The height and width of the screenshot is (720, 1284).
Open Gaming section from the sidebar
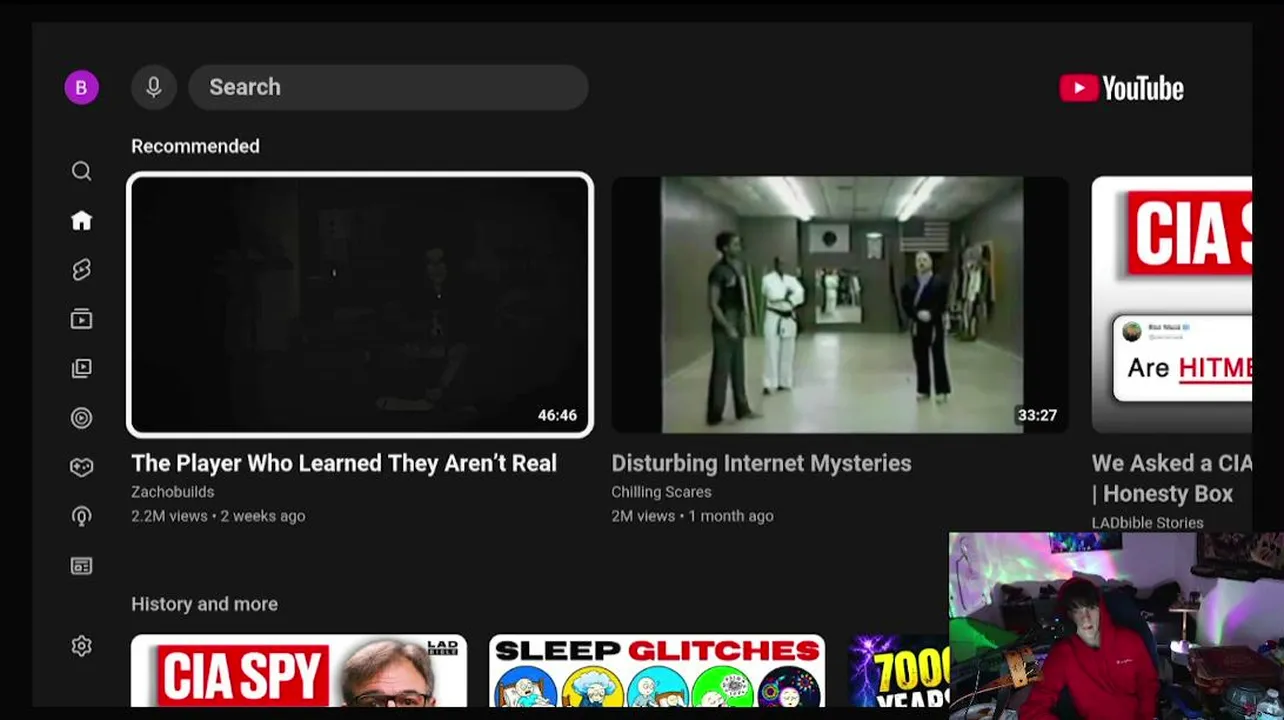tap(82, 467)
